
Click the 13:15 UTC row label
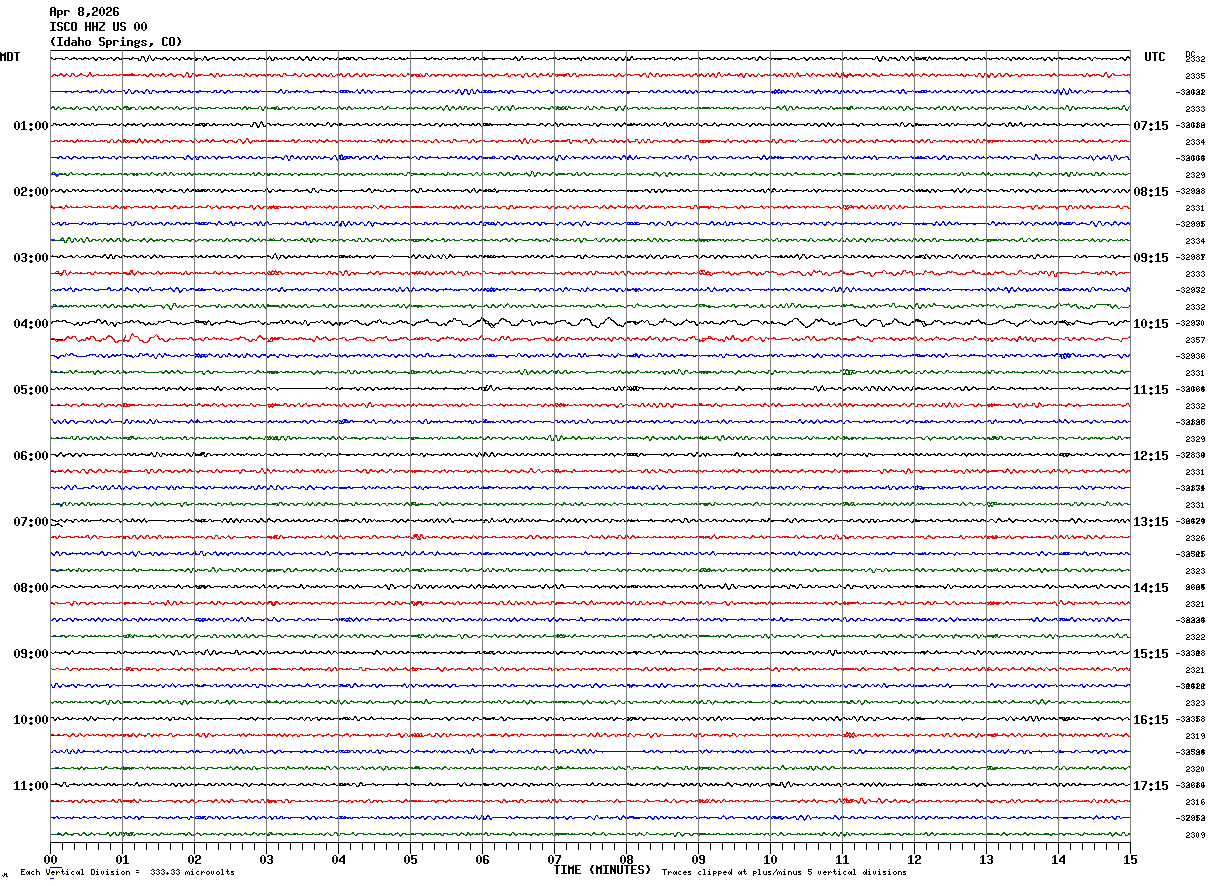(1151, 522)
